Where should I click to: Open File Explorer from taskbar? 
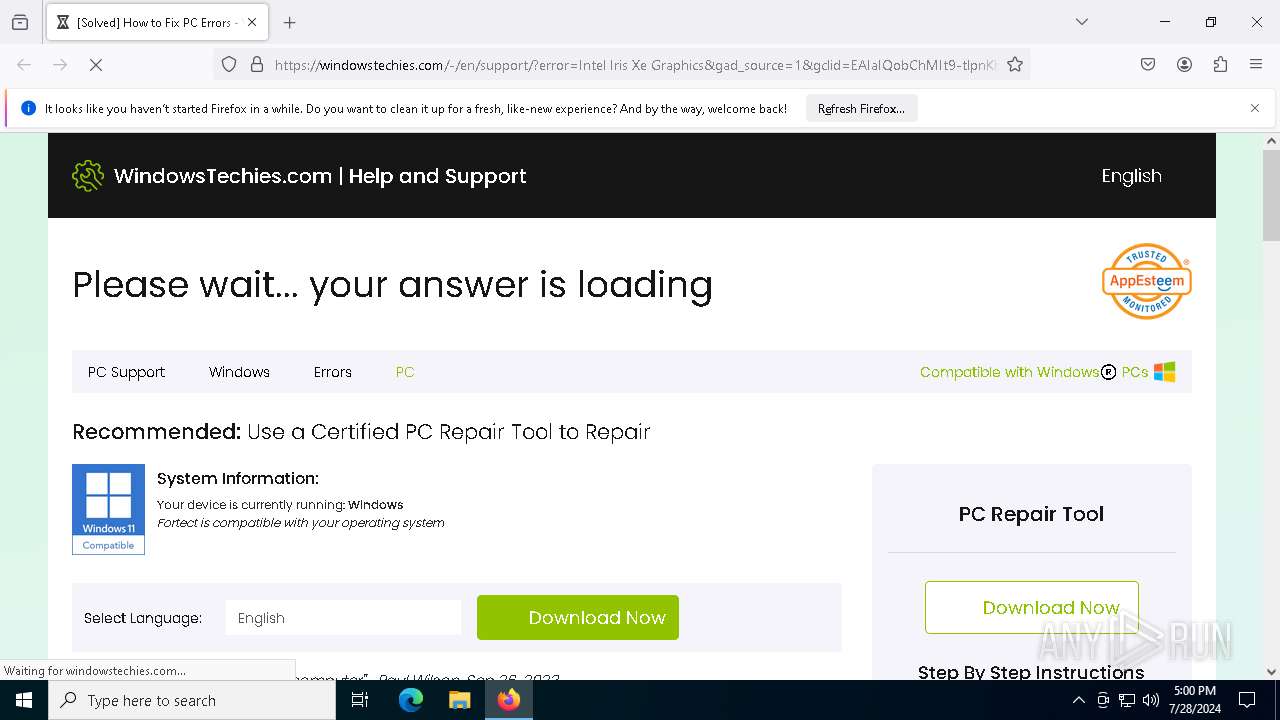[459, 700]
